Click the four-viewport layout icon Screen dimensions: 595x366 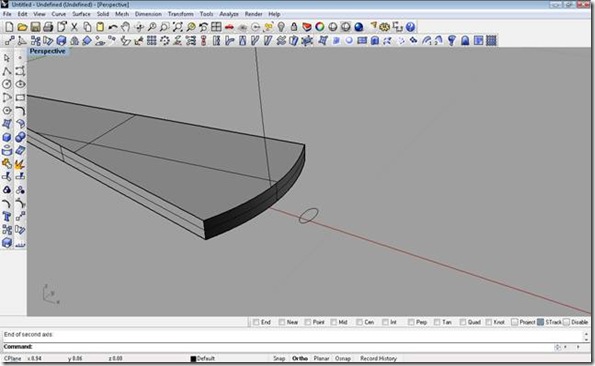[216, 27]
